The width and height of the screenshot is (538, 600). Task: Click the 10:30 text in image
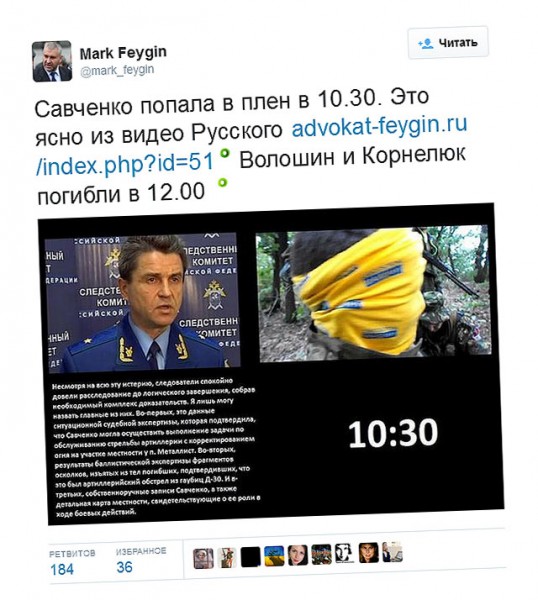tap(393, 433)
